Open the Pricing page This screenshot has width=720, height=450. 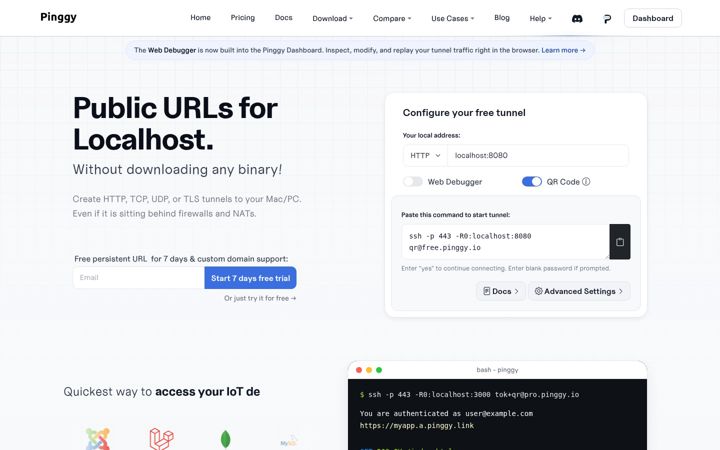point(242,17)
